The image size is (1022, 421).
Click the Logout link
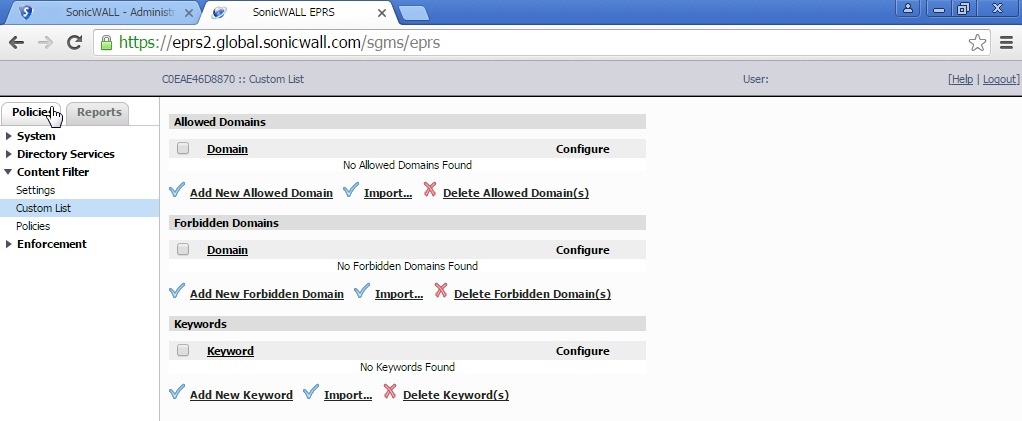click(1000, 79)
